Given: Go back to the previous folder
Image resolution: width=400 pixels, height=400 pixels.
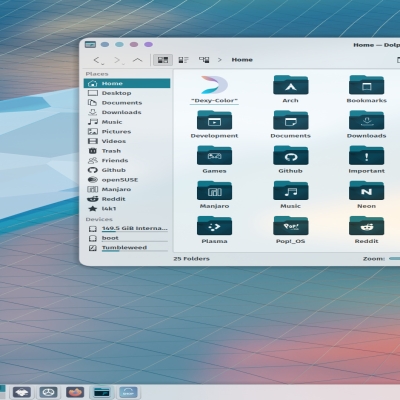Looking at the screenshot, I should (x=98, y=60).
